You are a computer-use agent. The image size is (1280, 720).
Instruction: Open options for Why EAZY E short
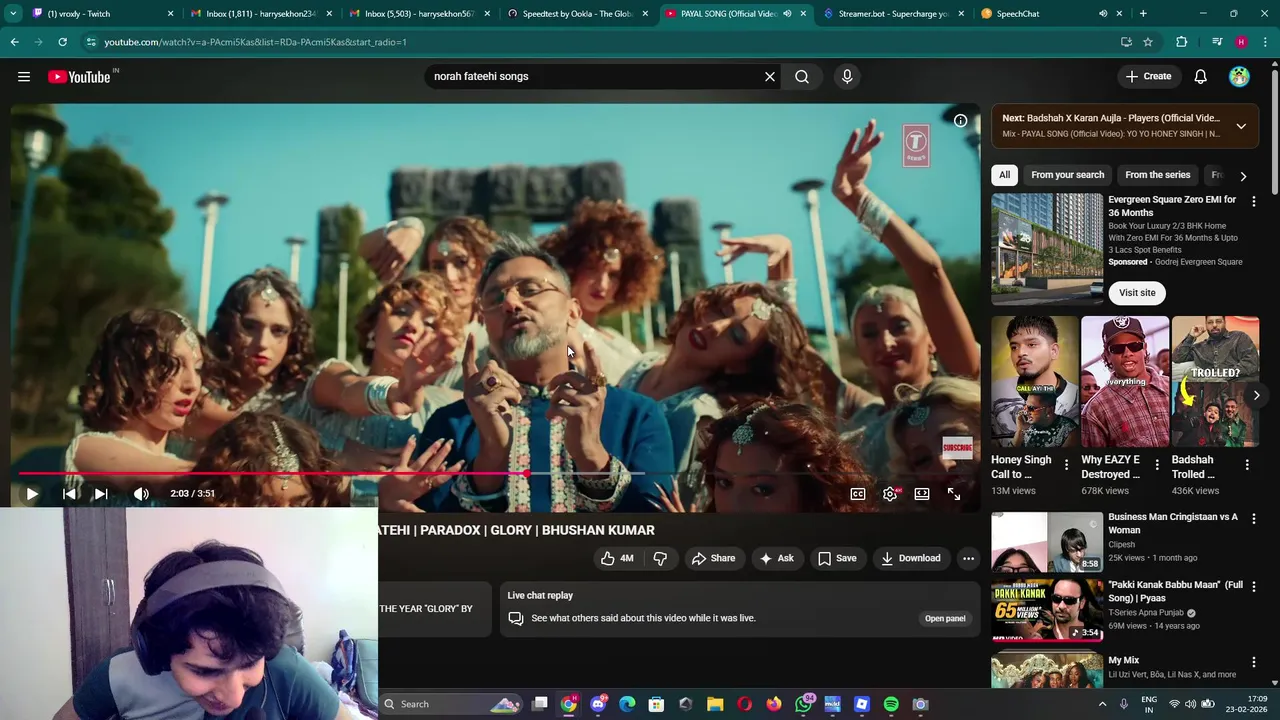[1157, 465]
